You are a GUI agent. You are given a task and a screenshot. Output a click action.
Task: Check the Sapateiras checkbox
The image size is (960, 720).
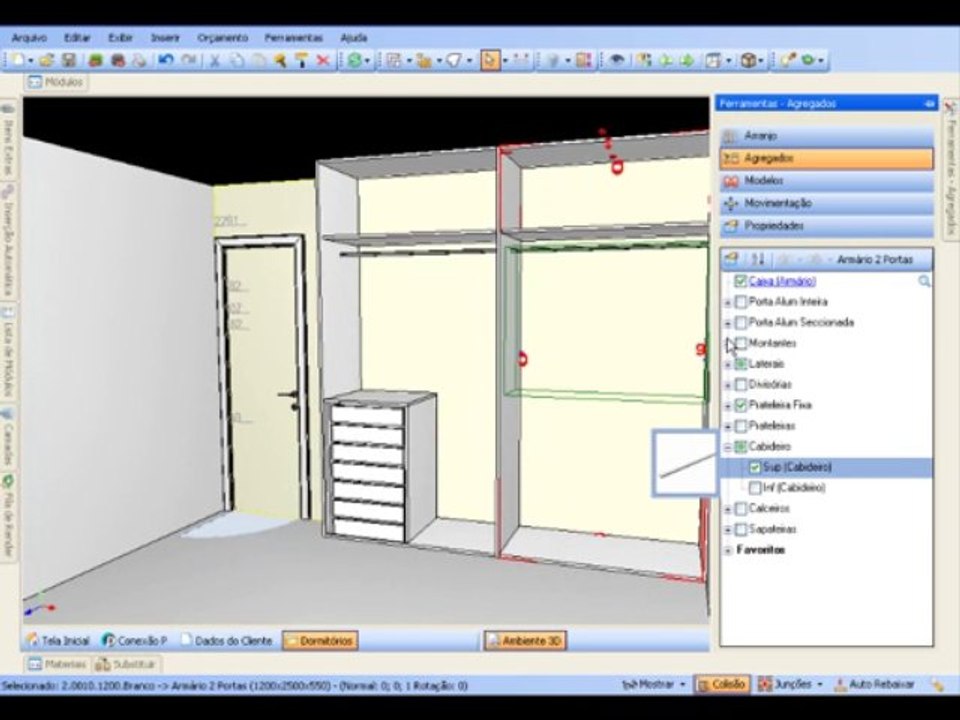(740, 529)
